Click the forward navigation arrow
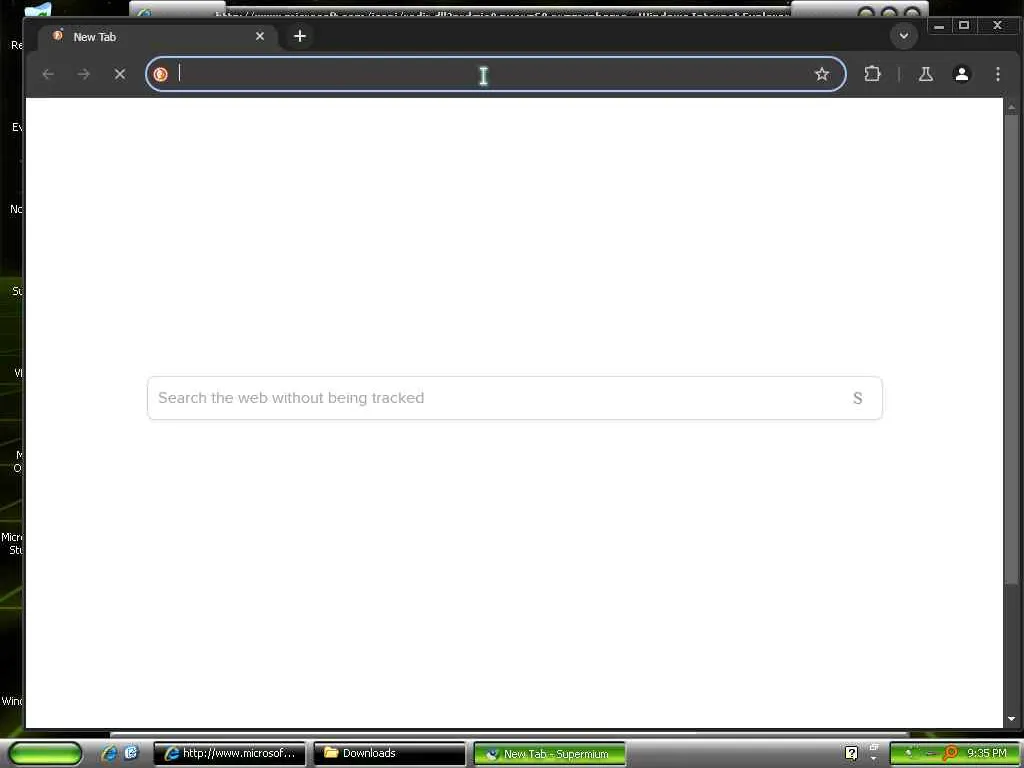This screenshot has height=768, width=1024. point(84,74)
